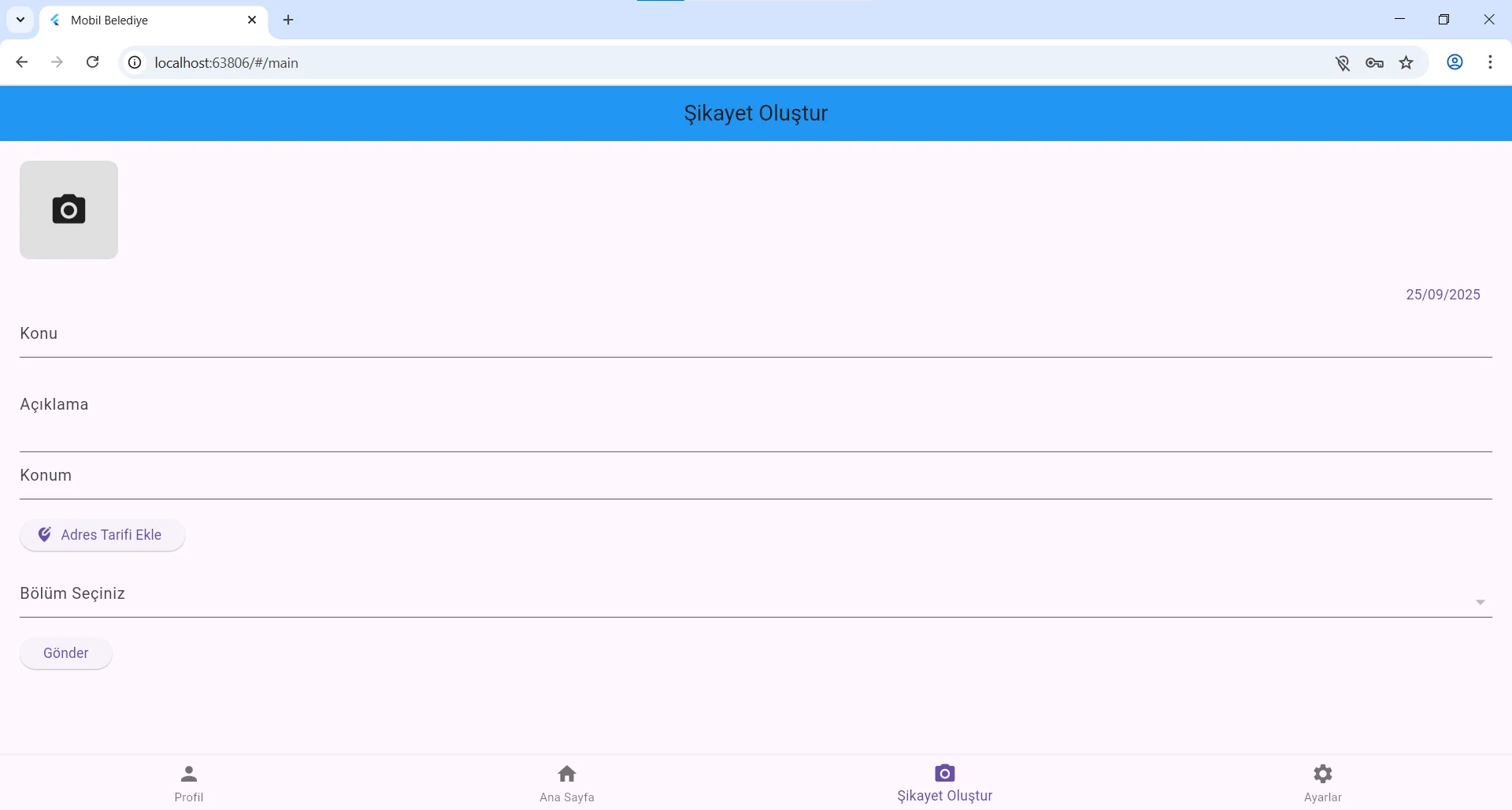The height and width of the screenshot is (810, 1512).
Task: Click the date text 25/09/2025
Action: 1443,295
